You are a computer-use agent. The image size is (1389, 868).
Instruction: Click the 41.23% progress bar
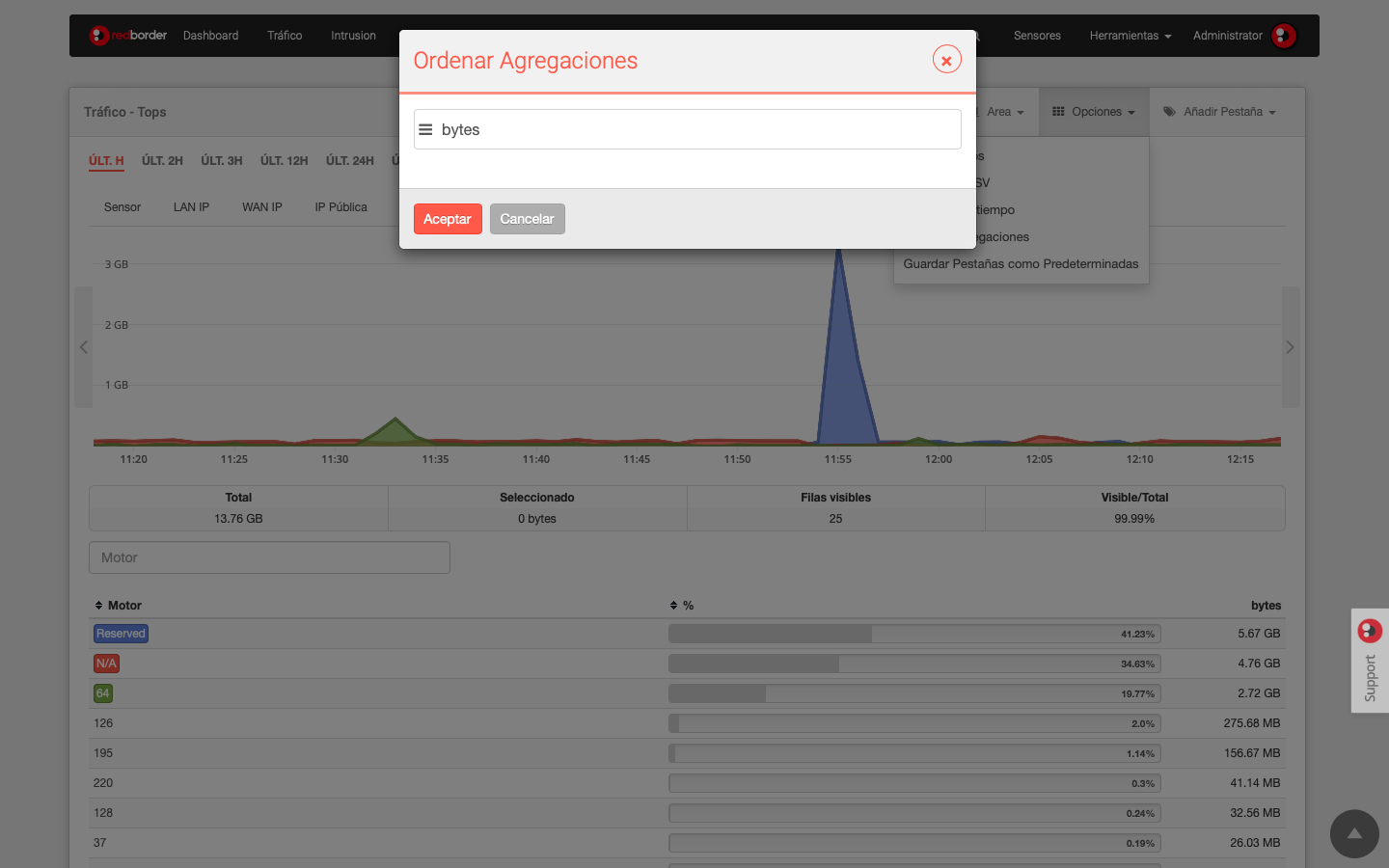click(x=914, y=634)
